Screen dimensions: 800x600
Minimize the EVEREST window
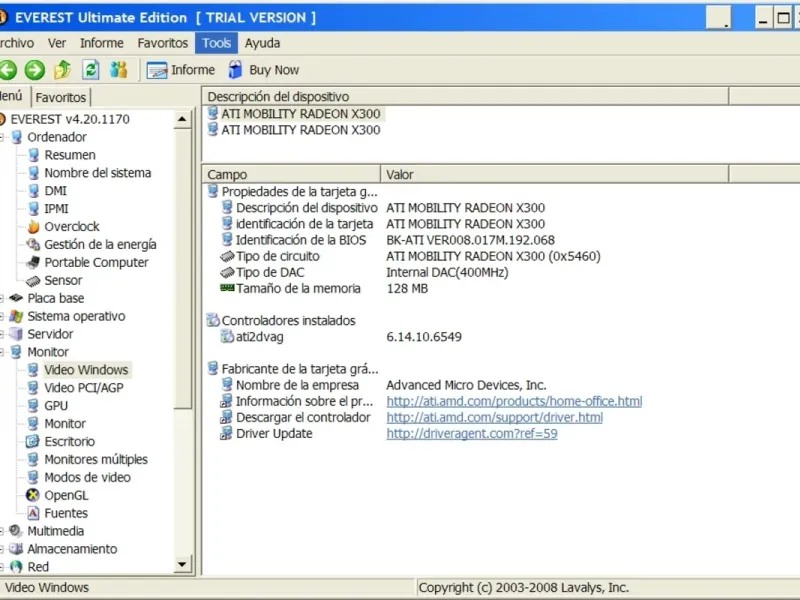coord(763,18)
